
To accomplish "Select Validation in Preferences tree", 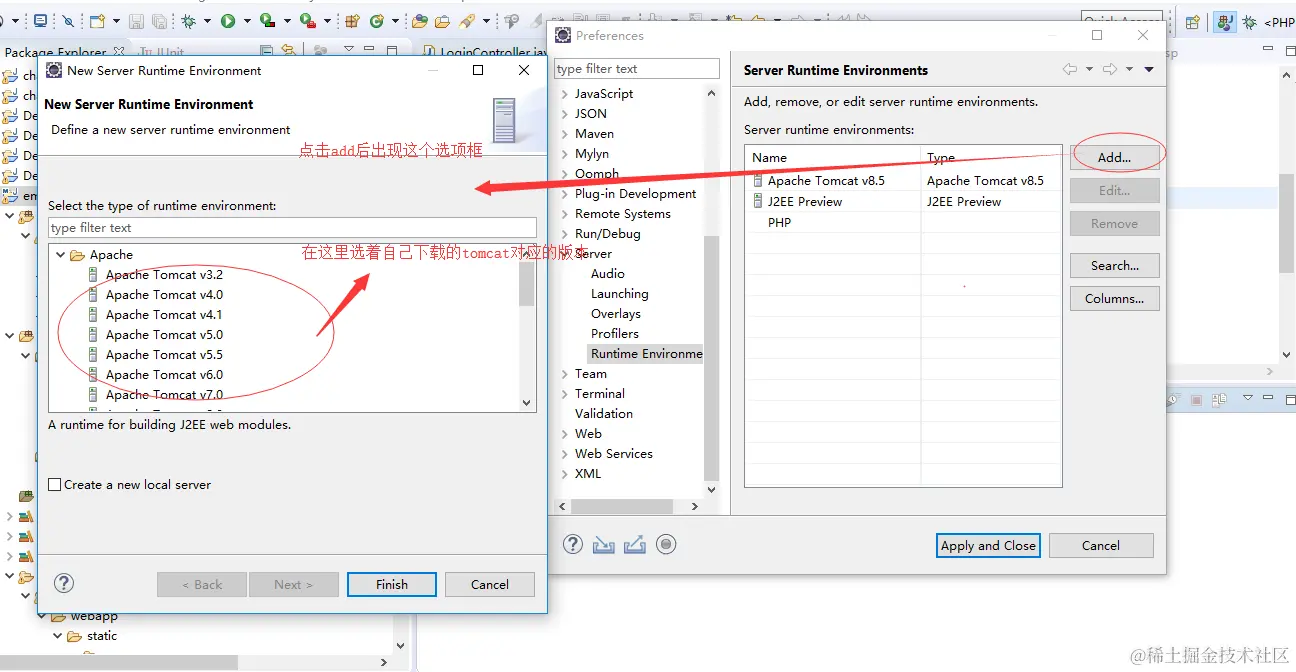I will (x=604, y=414).
